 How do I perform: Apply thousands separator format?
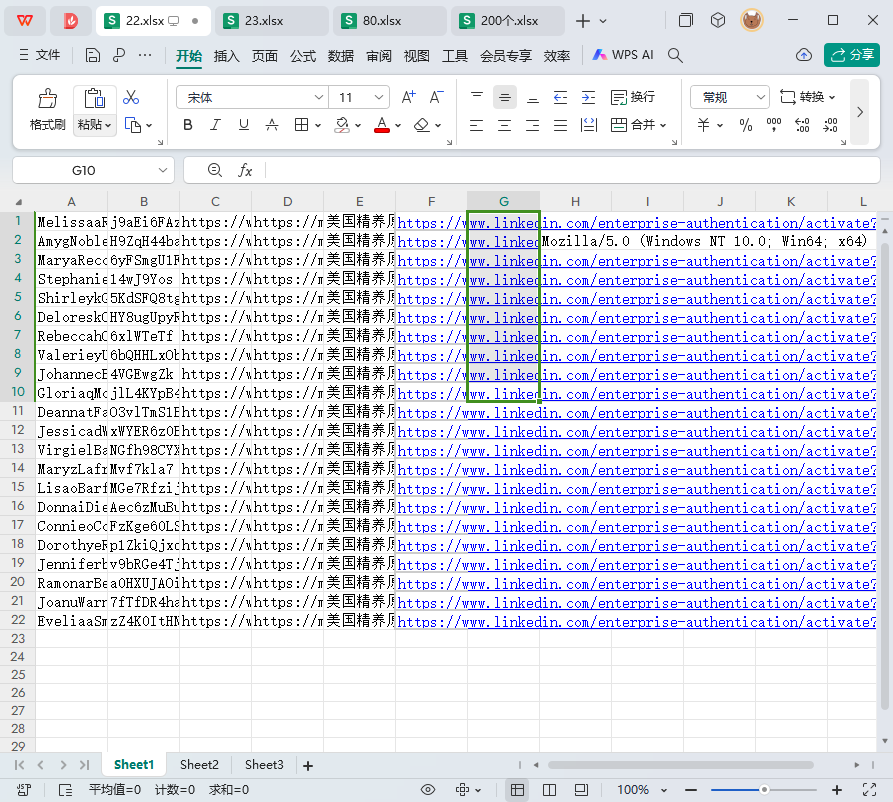tap(773, 125)
